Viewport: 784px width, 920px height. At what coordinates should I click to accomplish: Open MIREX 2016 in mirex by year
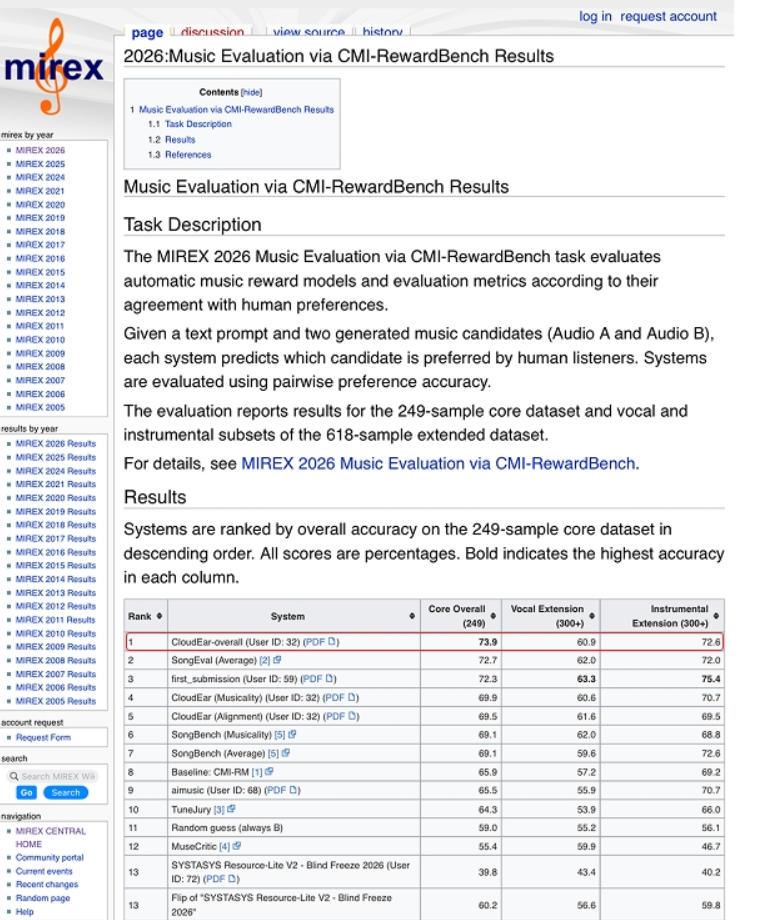pos(40,258)
